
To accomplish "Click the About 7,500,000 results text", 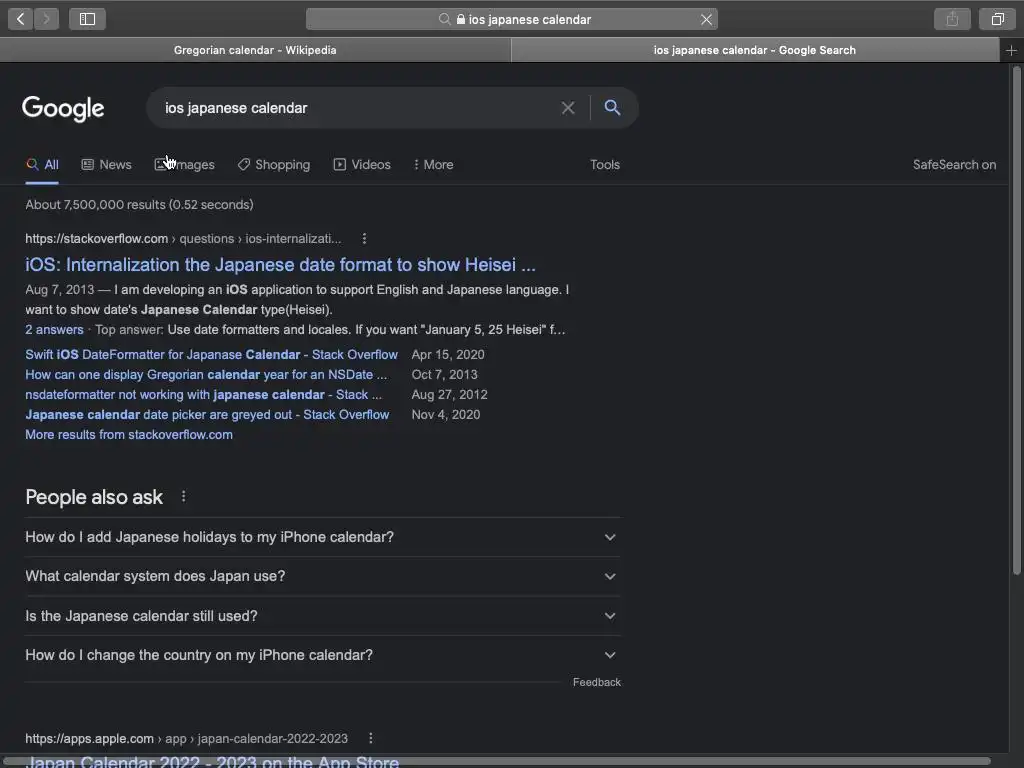I will point(139,204).
